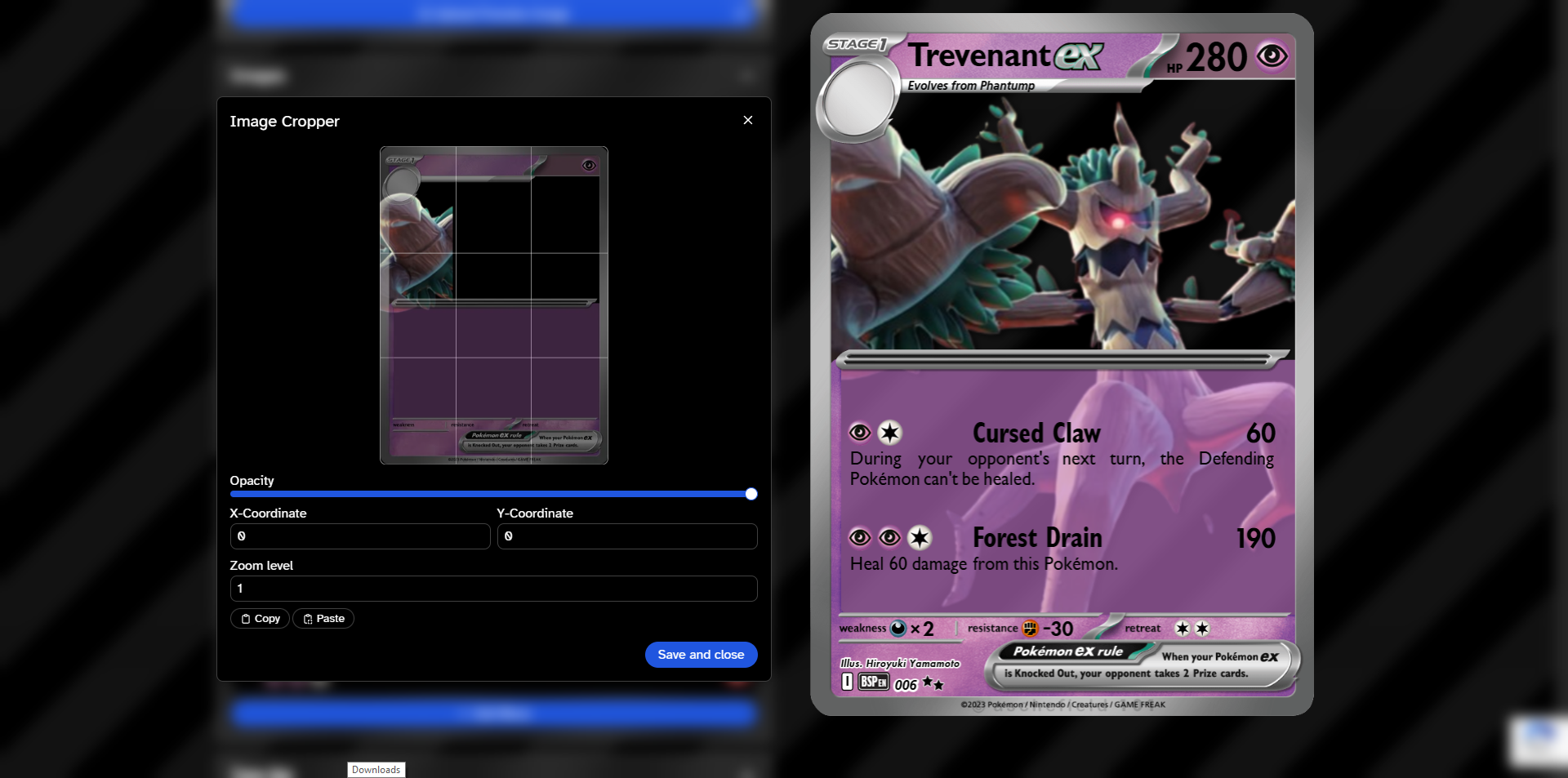The width and height of the screenshot is (1568, 778).
Task: Click the '©2023 Pokémon / Nintendo' copyright line
Action: (1063, 705)
